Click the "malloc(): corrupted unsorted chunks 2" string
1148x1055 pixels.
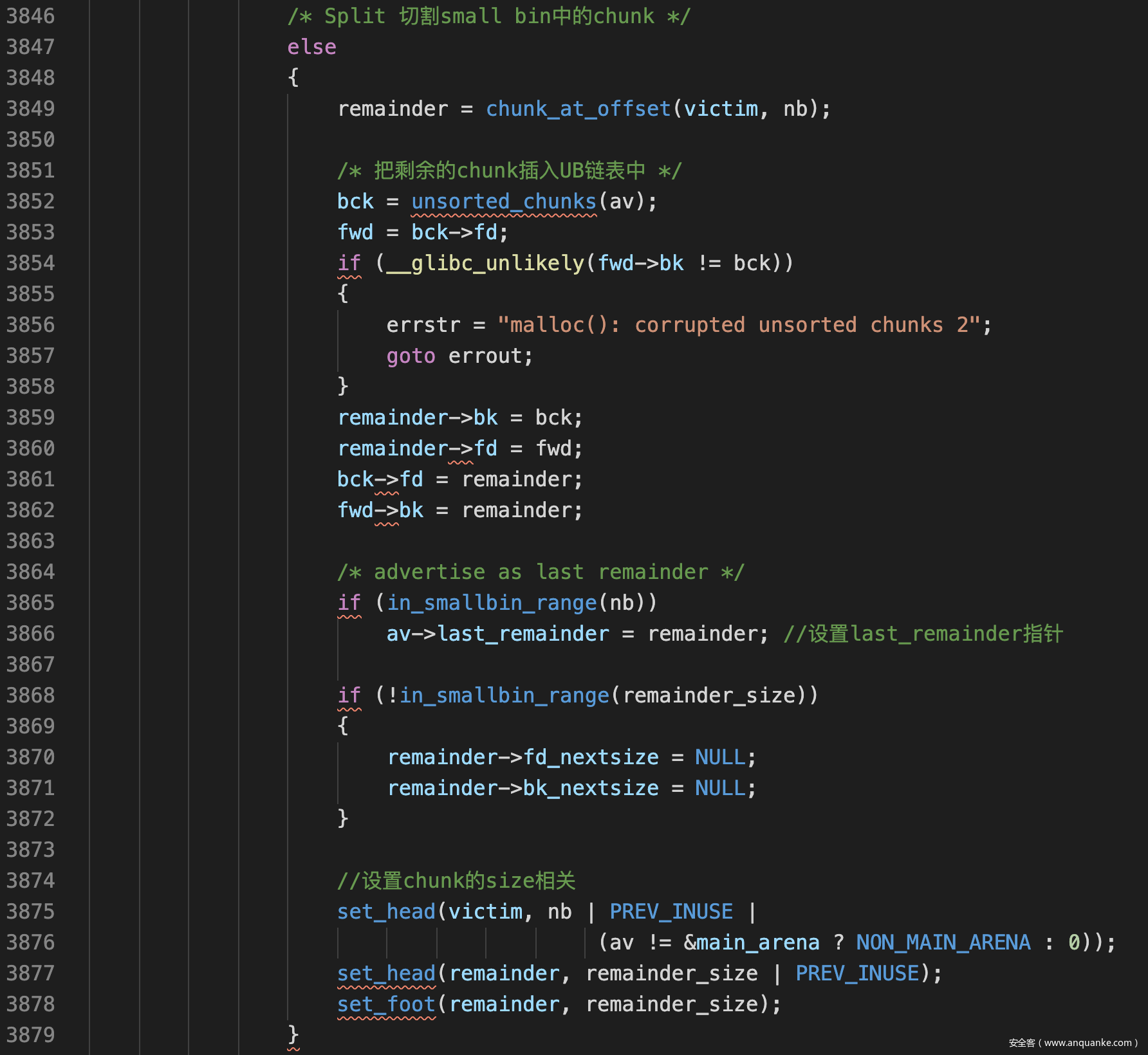(739, 325)
